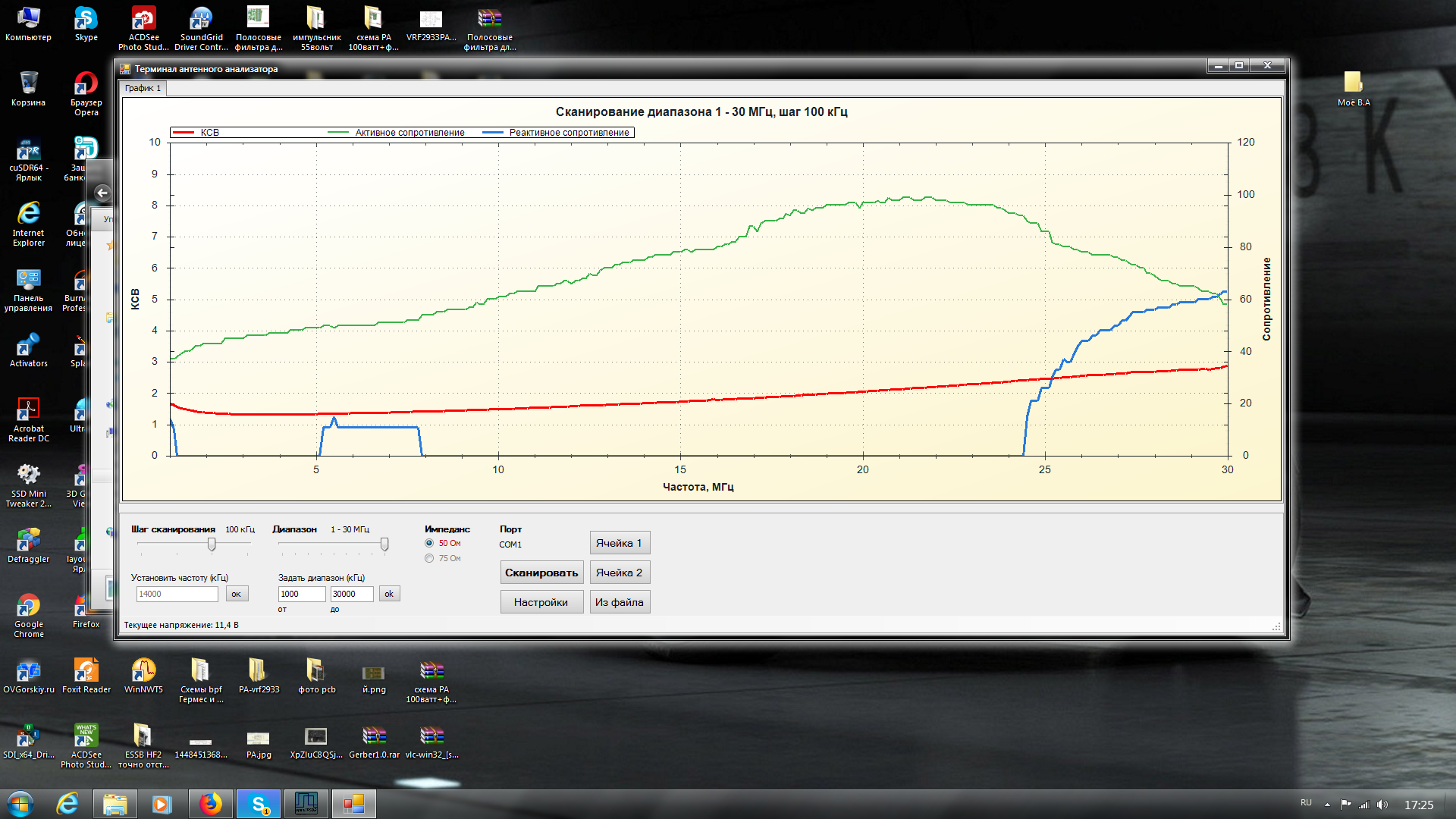
Task: Select 50 Ом impedance radio button
Action: pyautogui.click(x=429, y=543)
